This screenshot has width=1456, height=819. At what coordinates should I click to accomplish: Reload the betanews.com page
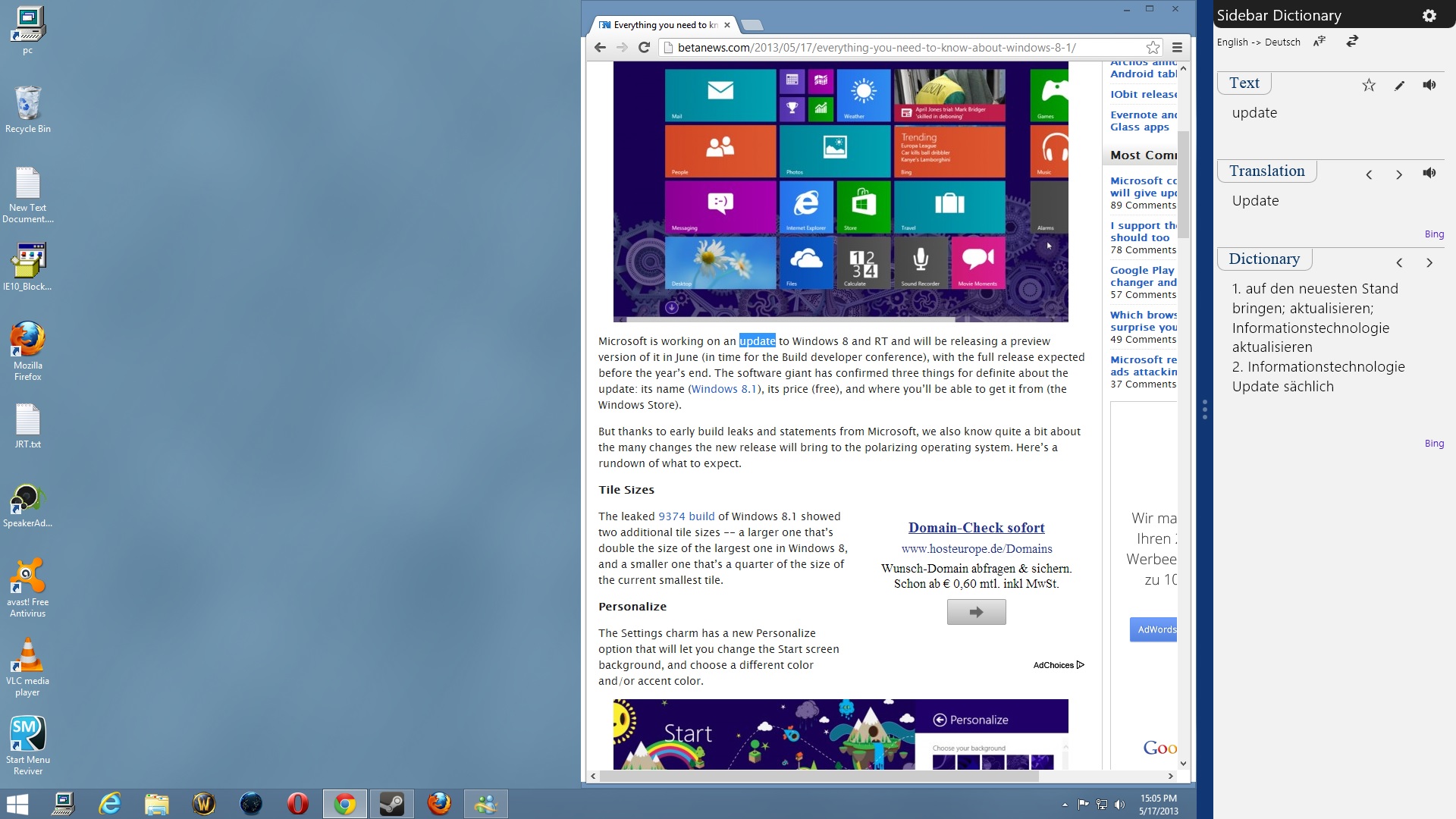click(x=644, y=47)
